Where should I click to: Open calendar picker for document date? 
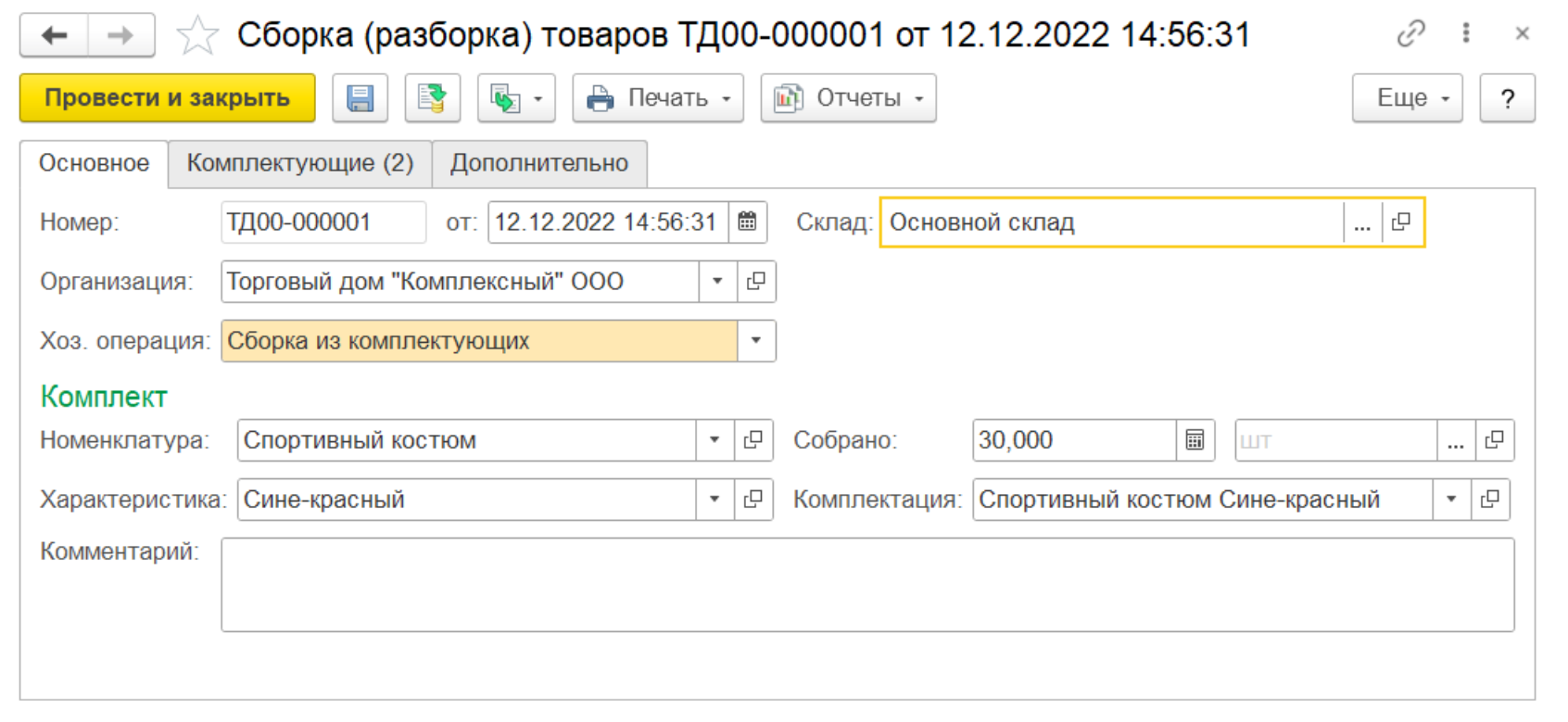click(x=747, y=222)
